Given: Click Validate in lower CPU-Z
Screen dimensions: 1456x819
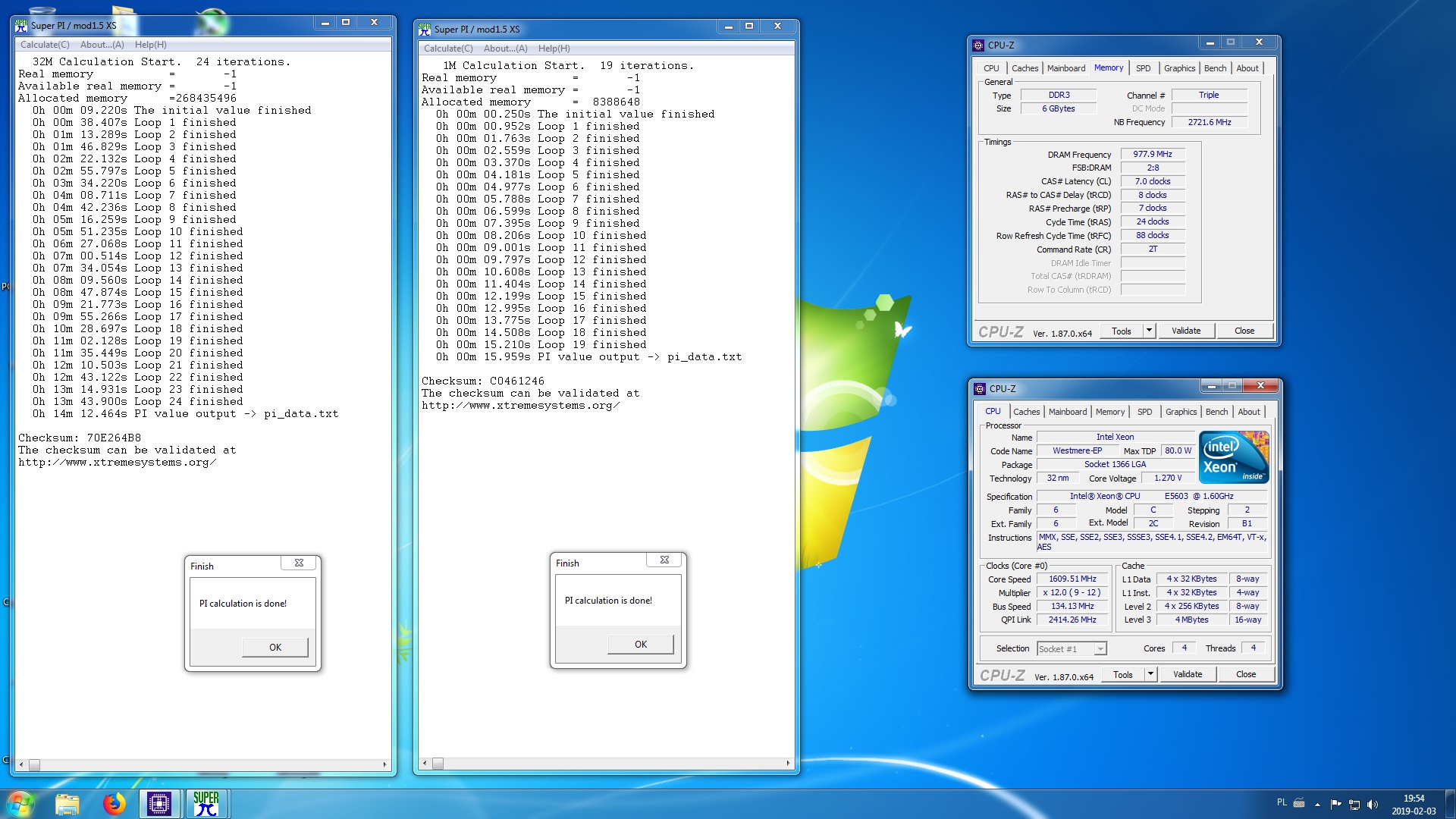Looking at the screenshot, I should (x=1188, y=675).
